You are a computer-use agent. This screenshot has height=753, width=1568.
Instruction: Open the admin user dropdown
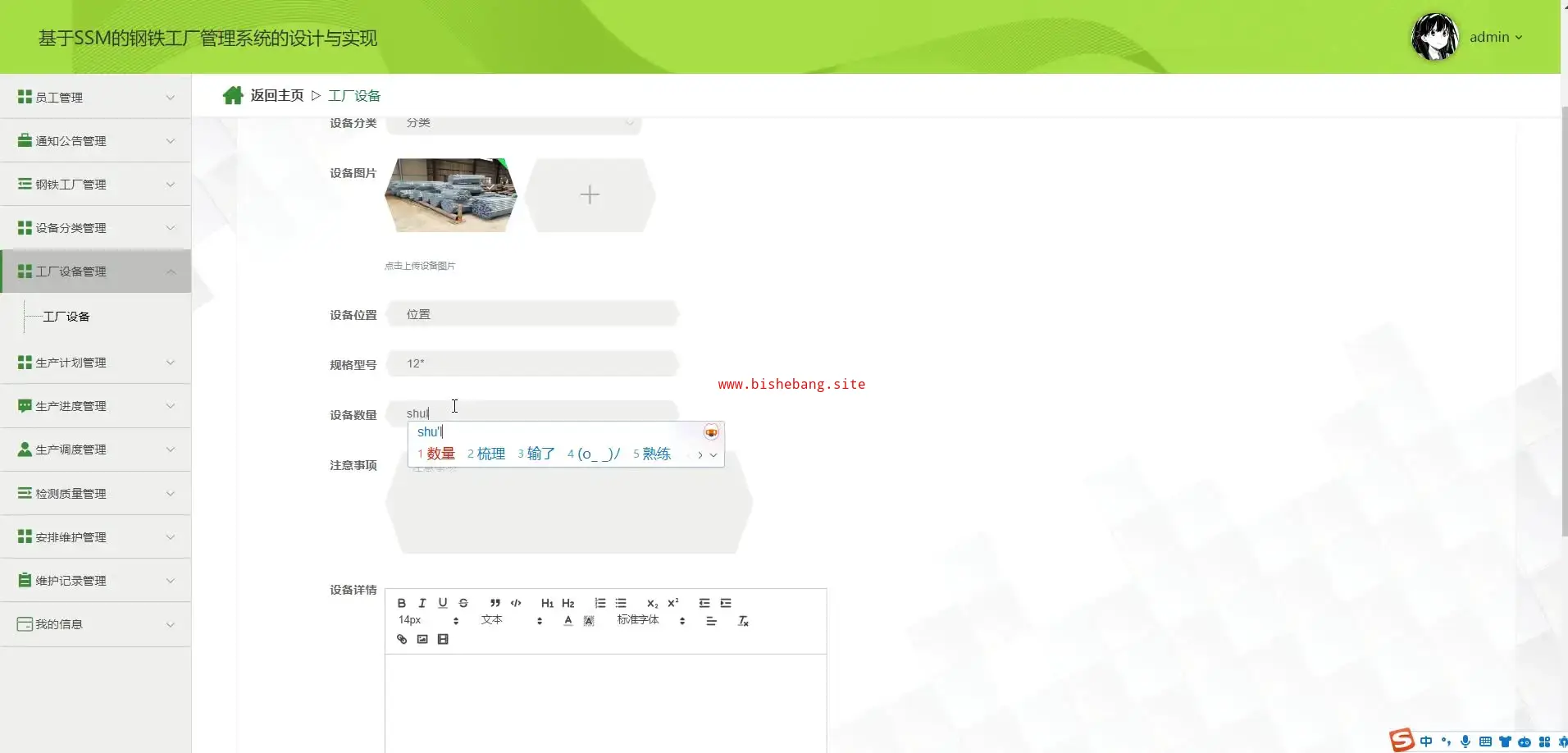click(x=1496, y=37)
